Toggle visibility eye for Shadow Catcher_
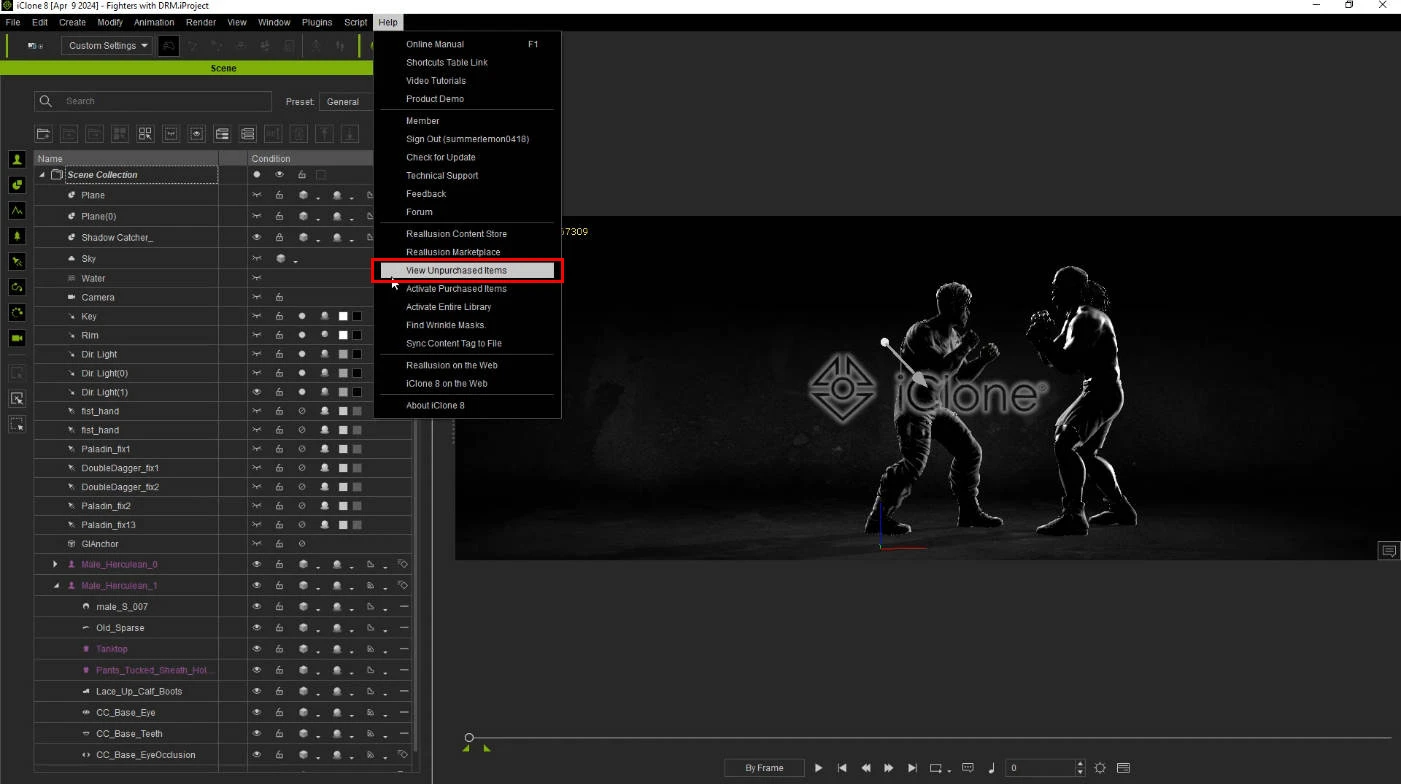 coord(257,238)
